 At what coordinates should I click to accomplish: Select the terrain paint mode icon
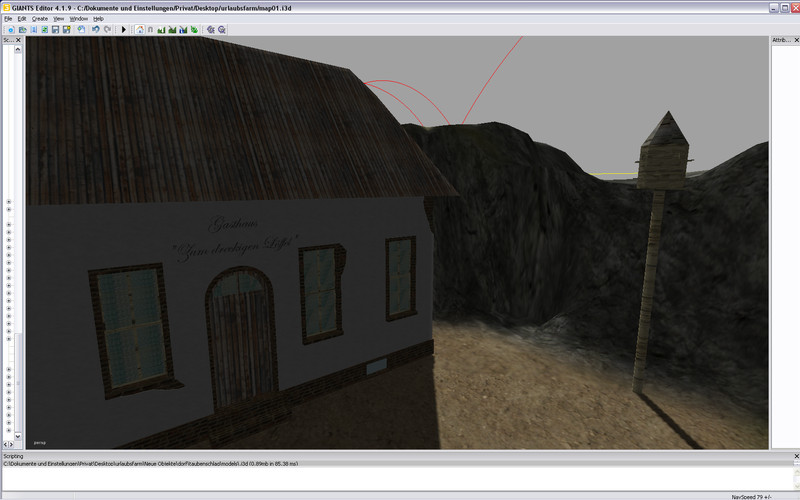tap(172, 30)
